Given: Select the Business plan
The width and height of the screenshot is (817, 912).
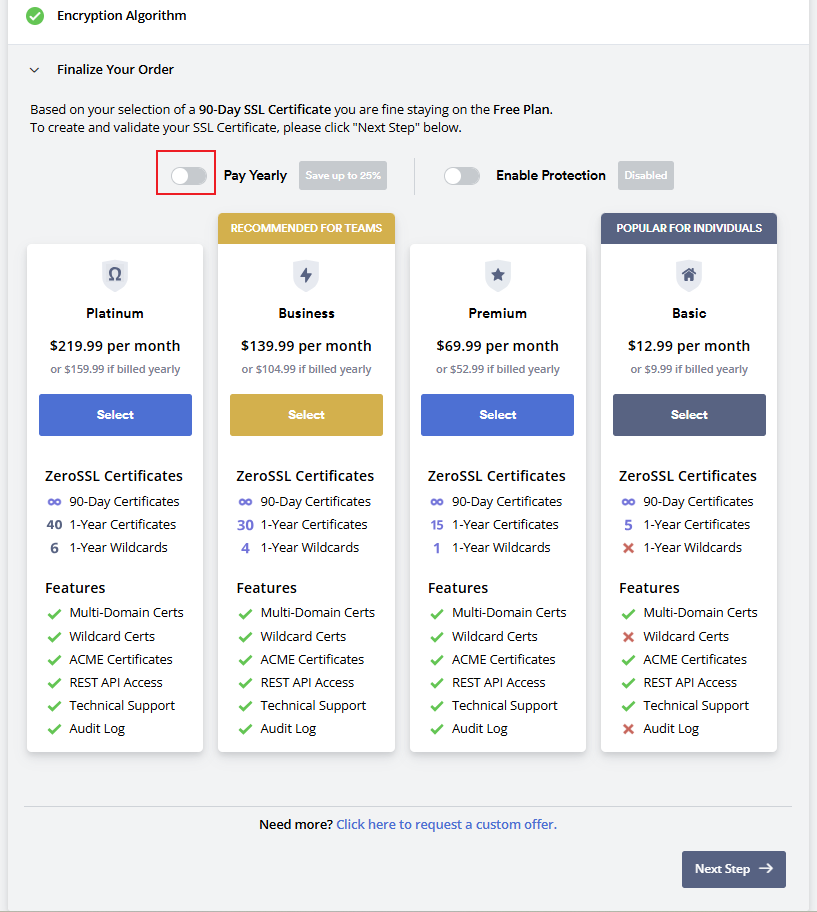Looking at the screenshot, I should (306, 414).
